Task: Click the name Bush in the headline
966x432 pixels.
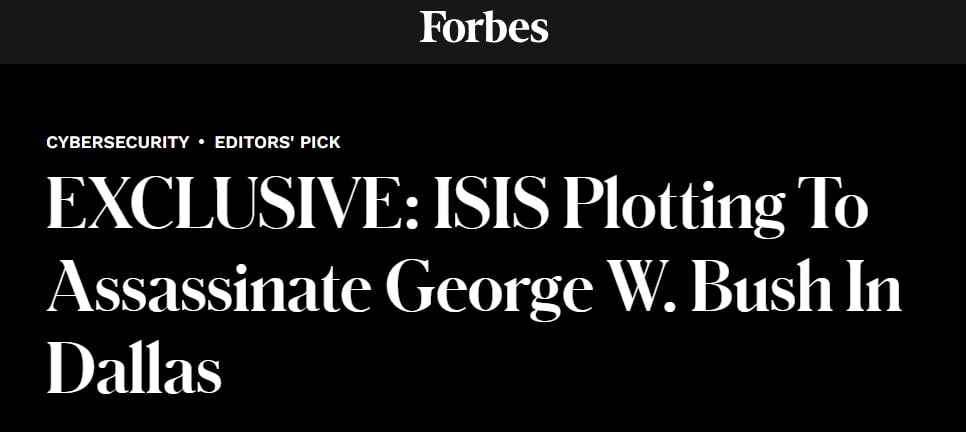Action: pos(763,285)
